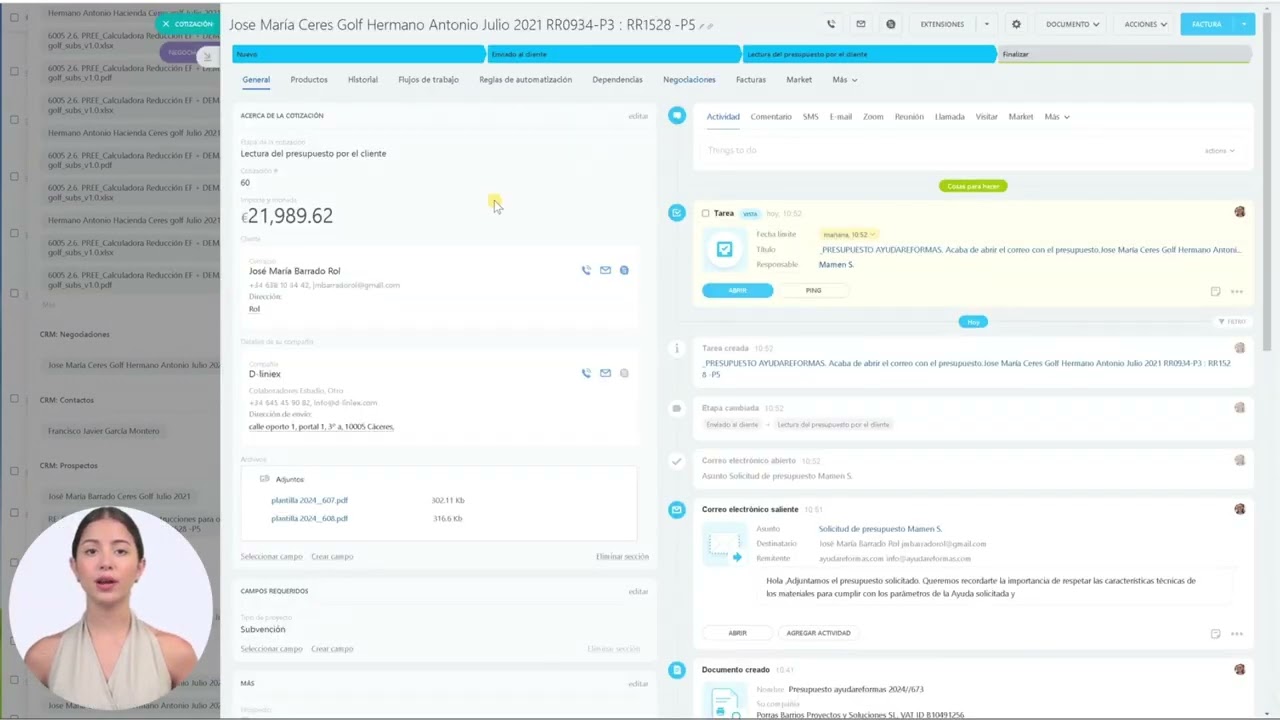The height and width of the screenshot is (720, 1280).
Task: Email contact José María Barrado Rol
Action: [605, 270]
